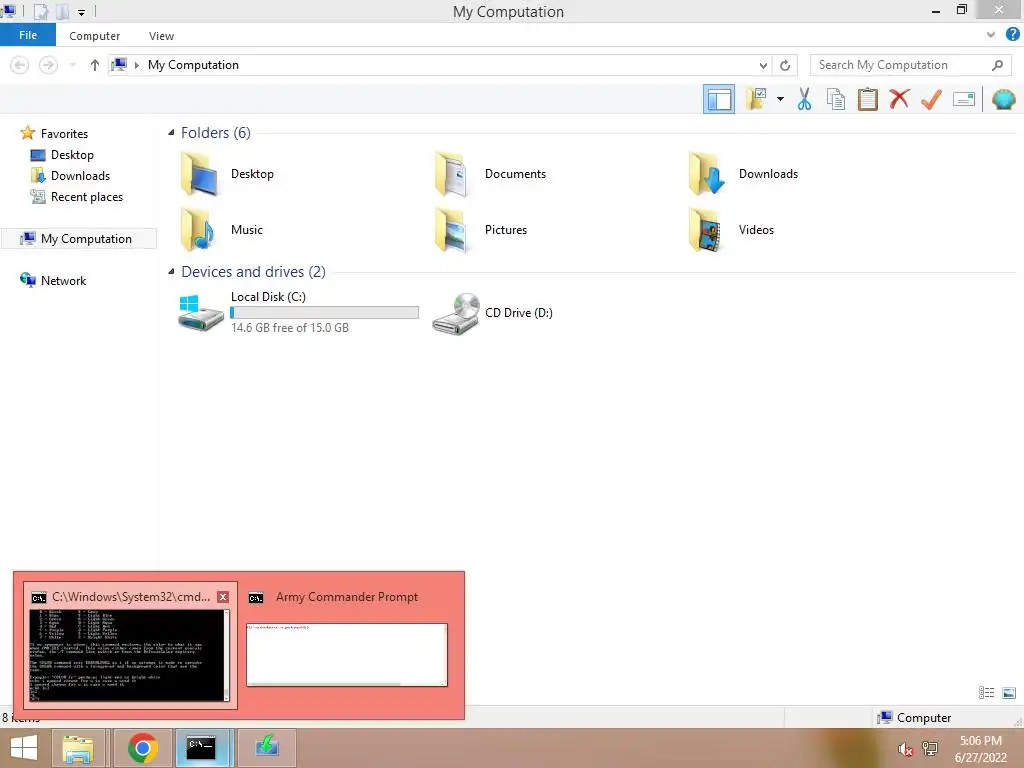This screenshot has height=768, width=1024.
Task: Click the search magnifier icon
Action: [997, 65]
